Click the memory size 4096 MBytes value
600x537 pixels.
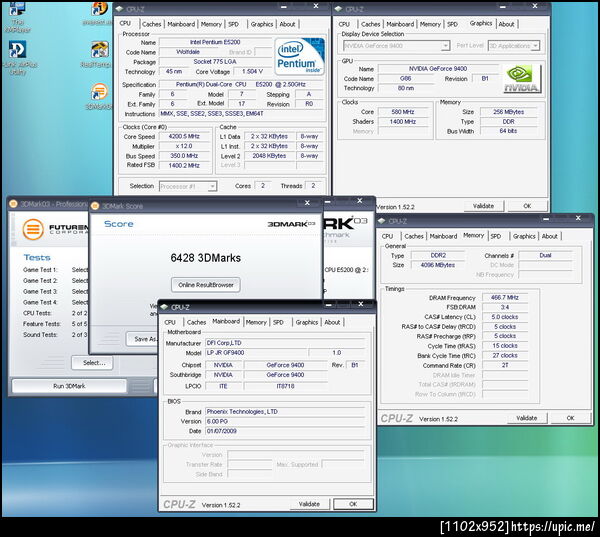438,265
